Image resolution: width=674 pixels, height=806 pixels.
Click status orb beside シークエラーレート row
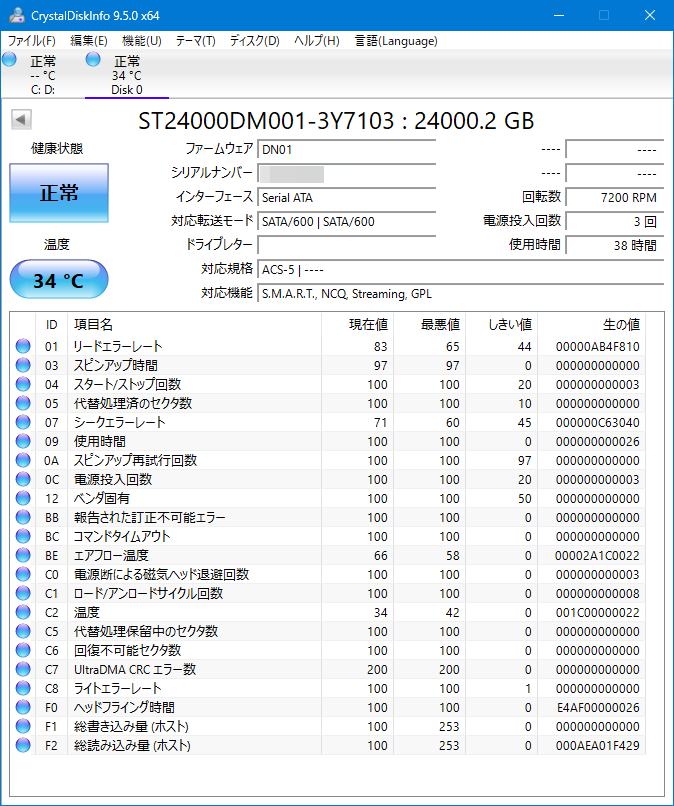pyautogui.click(x=23, y=422)
